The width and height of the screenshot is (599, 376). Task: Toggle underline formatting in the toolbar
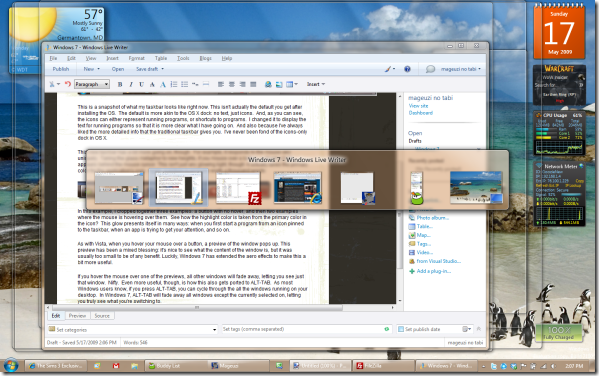pyautogui.click(x=141, y=84)
